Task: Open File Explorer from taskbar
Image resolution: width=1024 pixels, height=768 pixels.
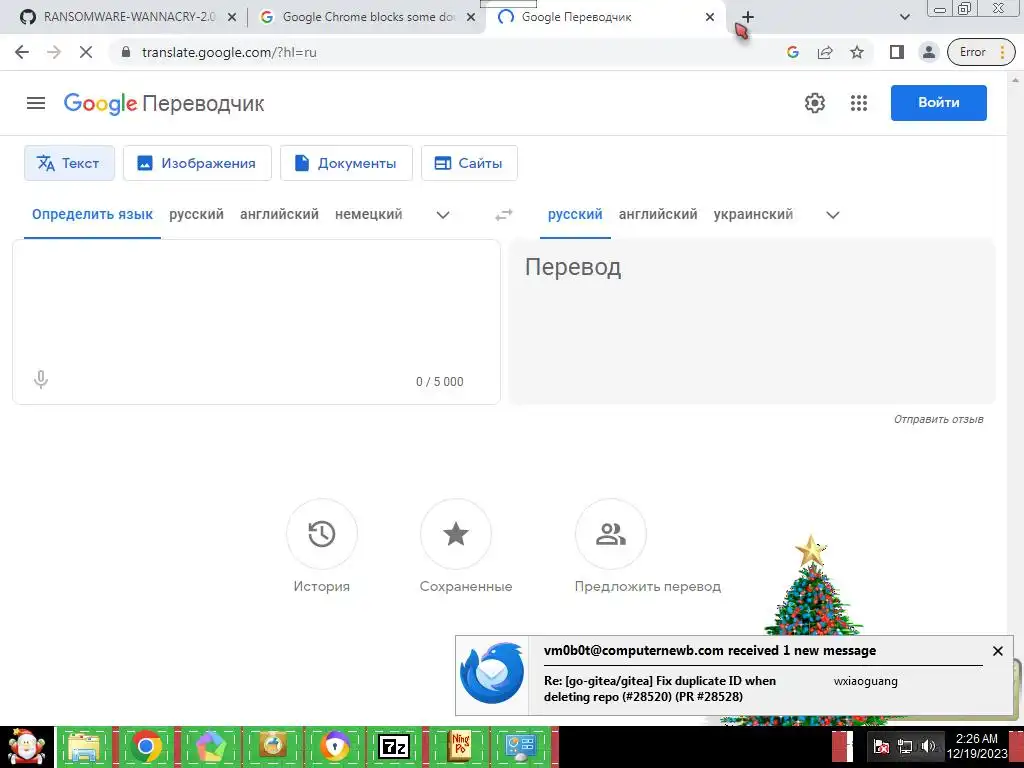Action: point(86,747)
